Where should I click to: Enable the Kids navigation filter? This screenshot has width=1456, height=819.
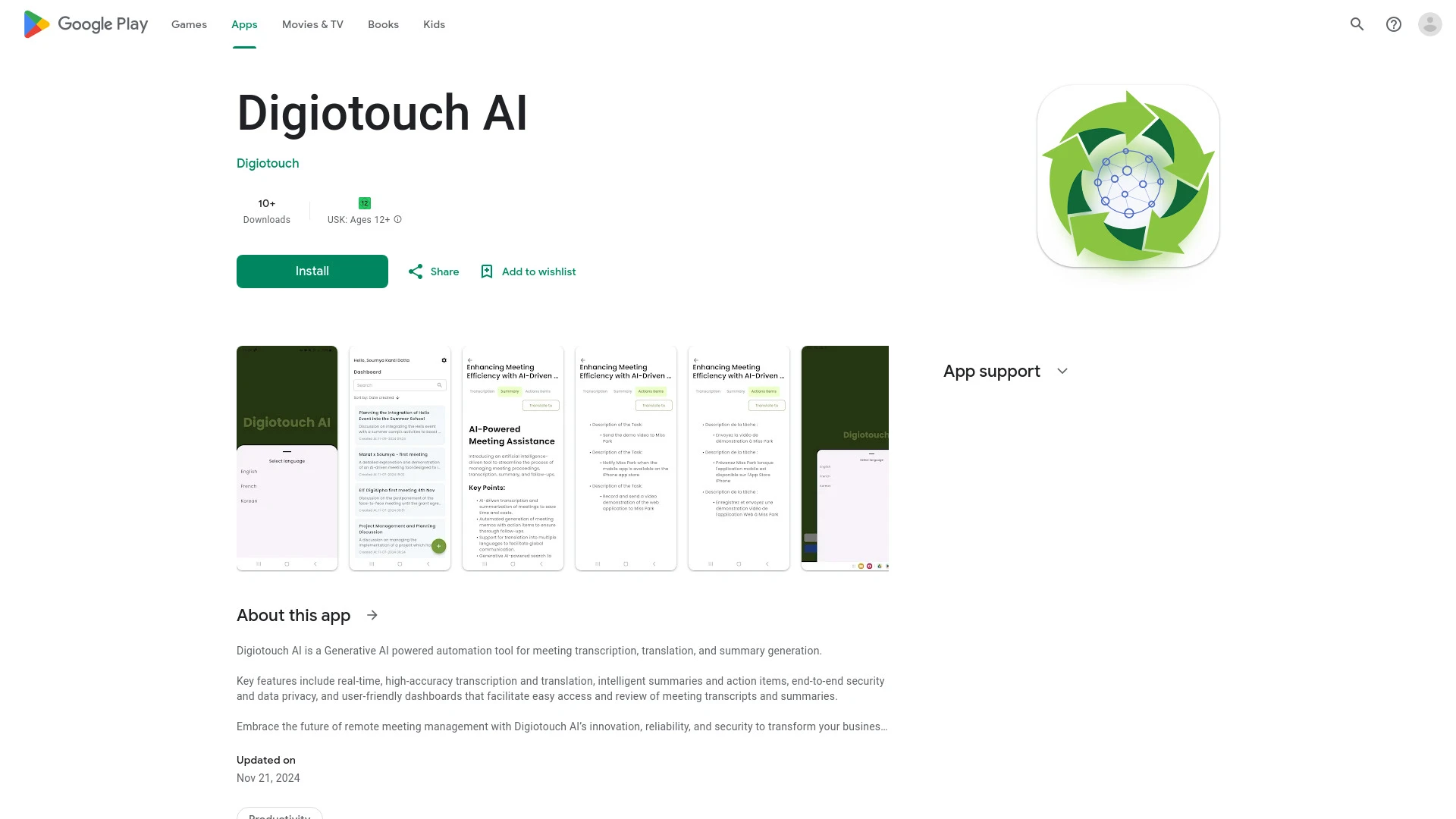pyautogui.click(x=434, y=24)
